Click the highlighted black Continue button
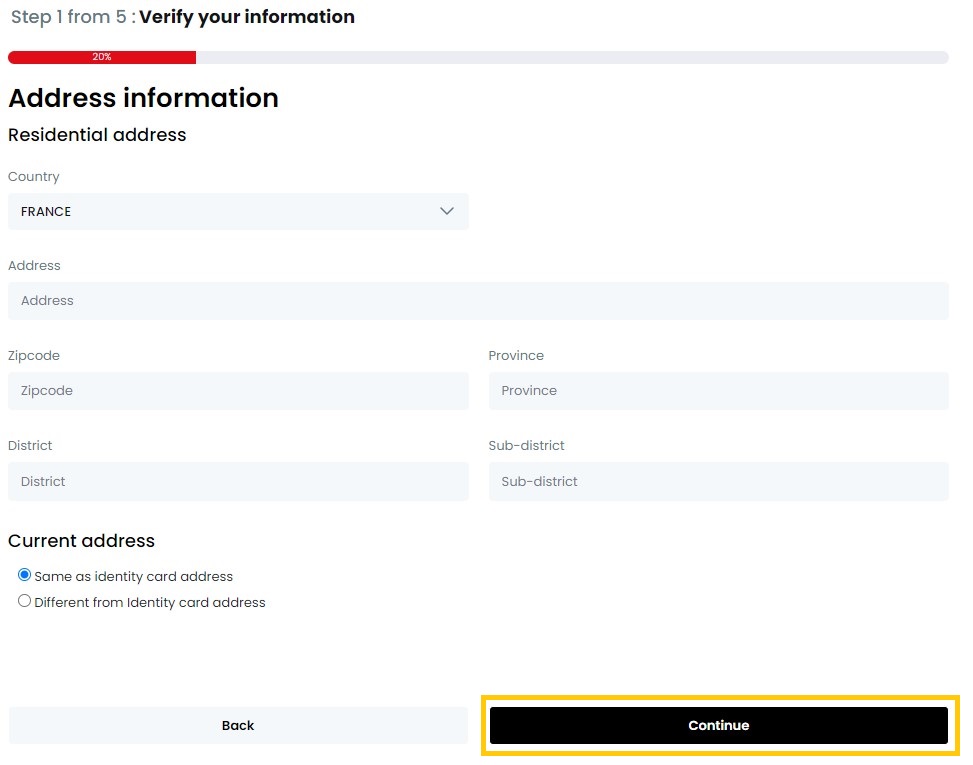 click(718, 725)
